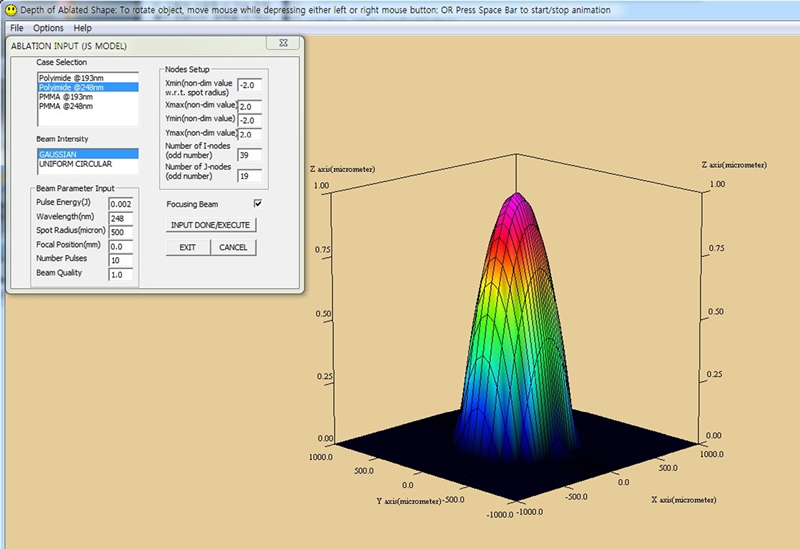Click the Pulse Energy input field
Viewport: 800px width, 549px height.
122,204
